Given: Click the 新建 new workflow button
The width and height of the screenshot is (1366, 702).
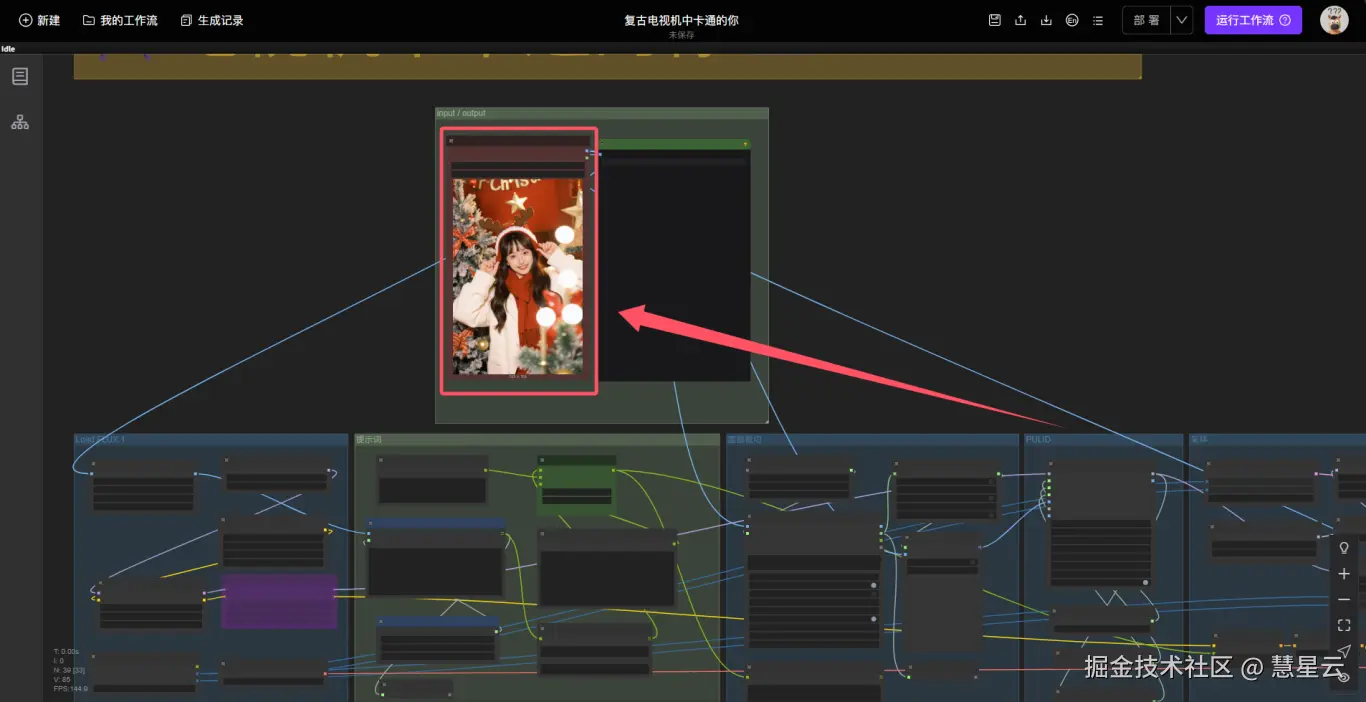Looking at the screenshot, I should 40,20.
